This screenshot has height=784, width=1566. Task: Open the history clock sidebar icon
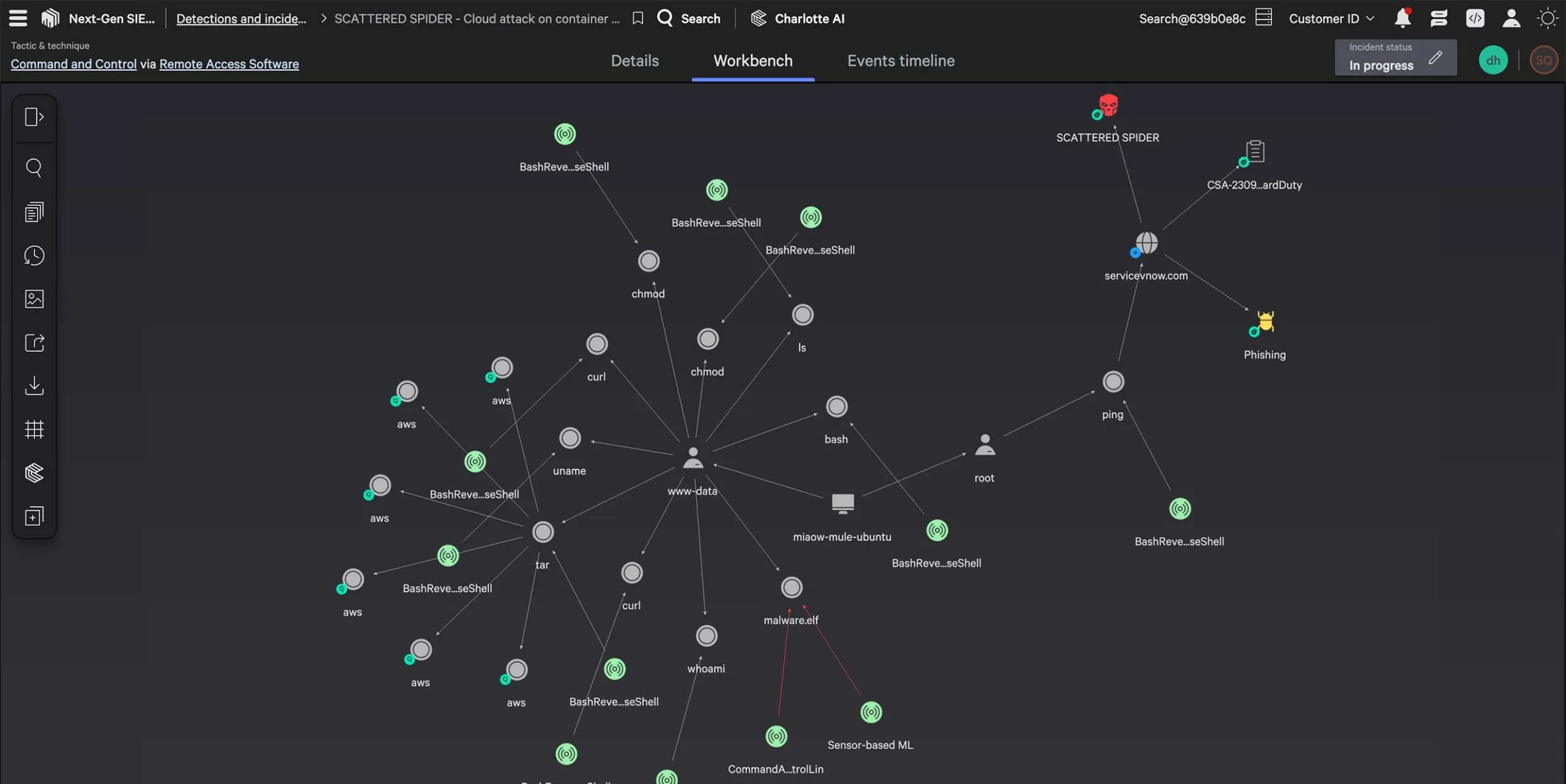(34, 256)
